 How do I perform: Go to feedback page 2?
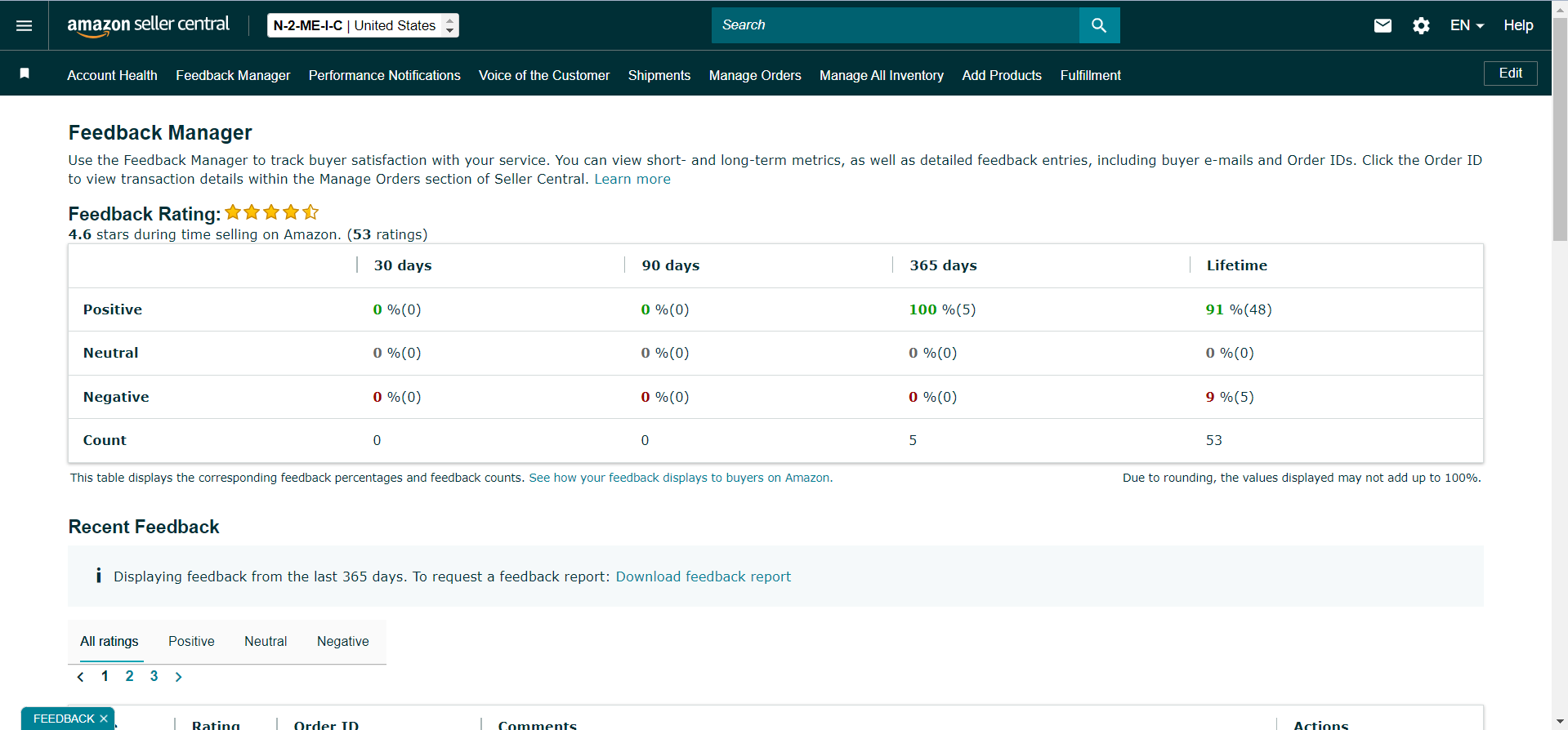click(x=129, y=676)
